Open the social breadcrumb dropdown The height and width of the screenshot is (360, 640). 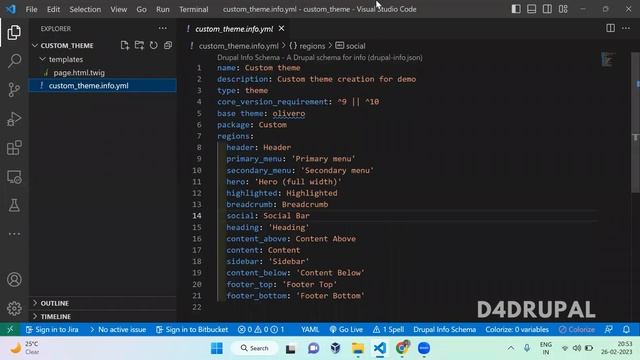pos(350,46)
